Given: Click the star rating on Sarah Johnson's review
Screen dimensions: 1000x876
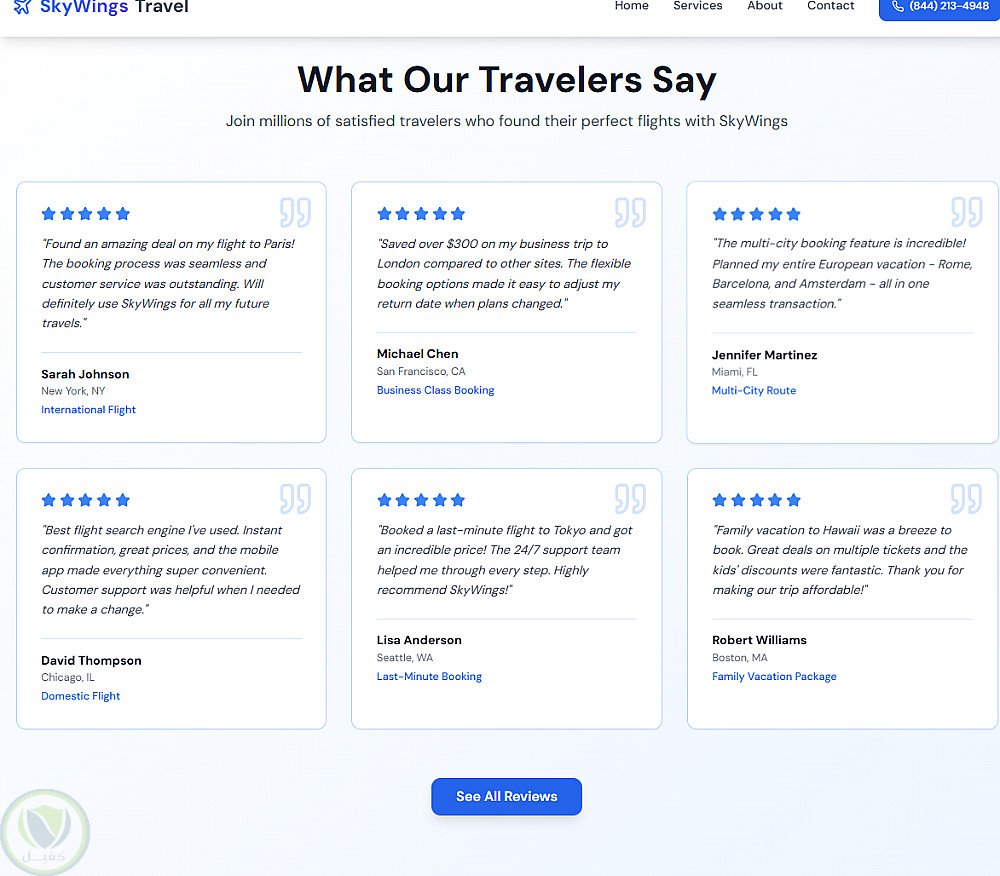Looking at the screenshot, I should tap(86, 214).
